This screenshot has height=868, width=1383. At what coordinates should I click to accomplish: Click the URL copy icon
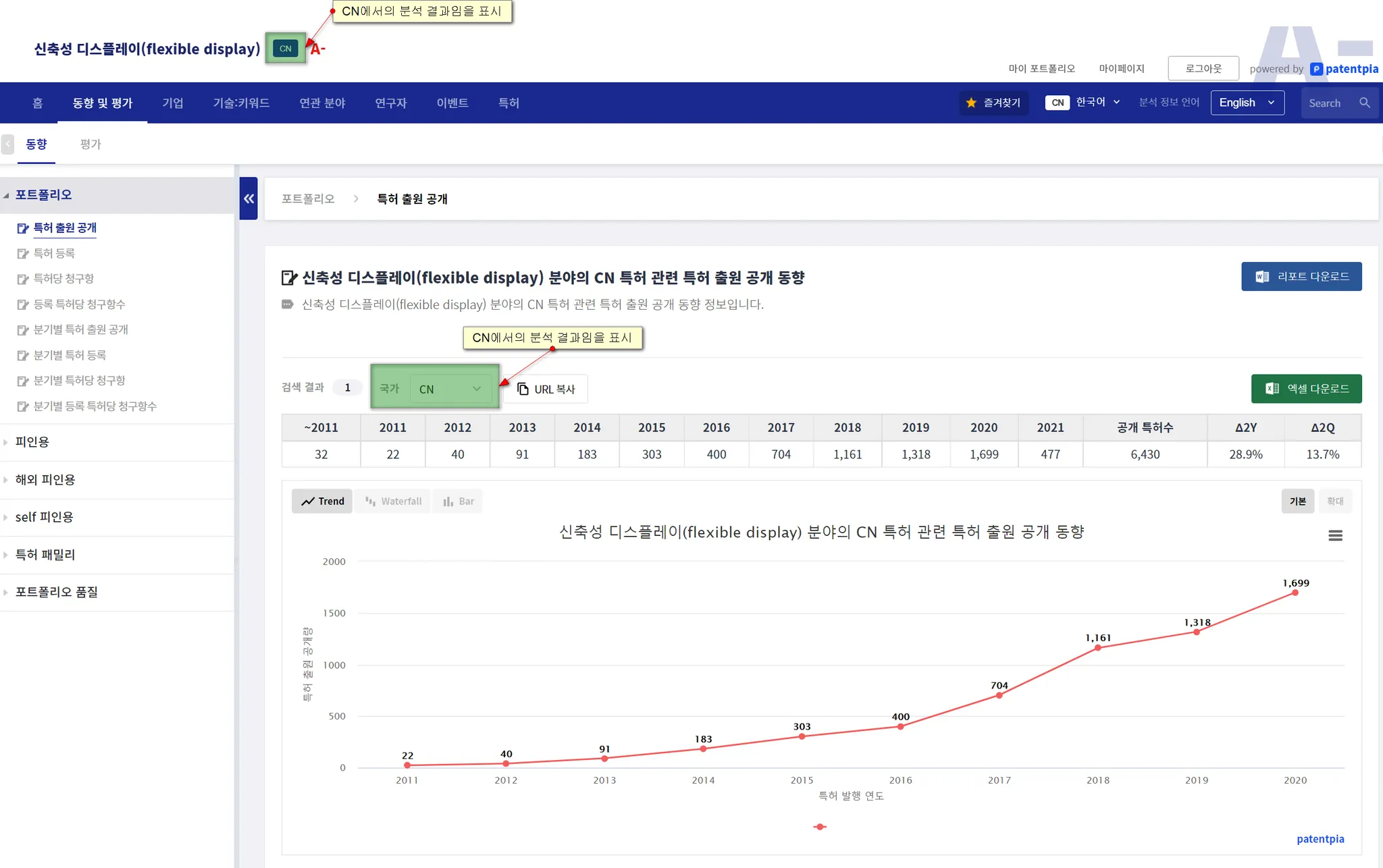tap(523, 389)
